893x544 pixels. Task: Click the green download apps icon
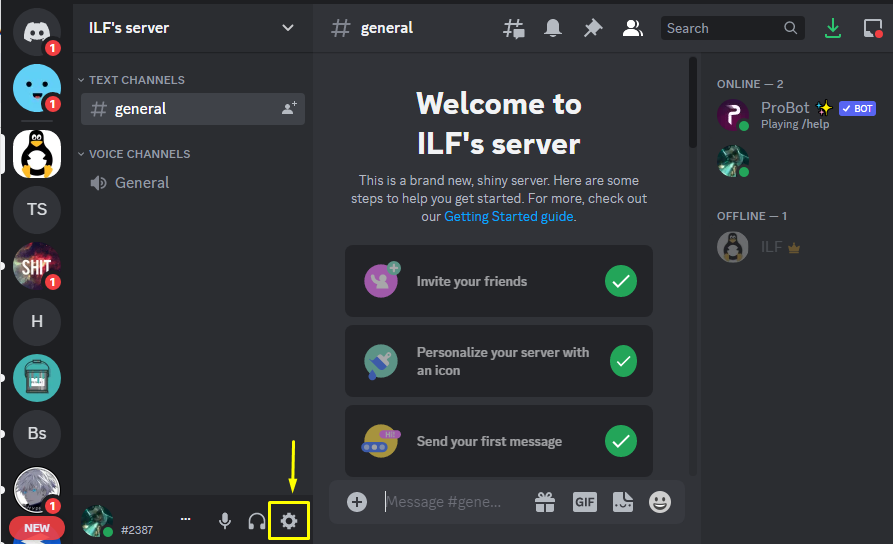833,28
